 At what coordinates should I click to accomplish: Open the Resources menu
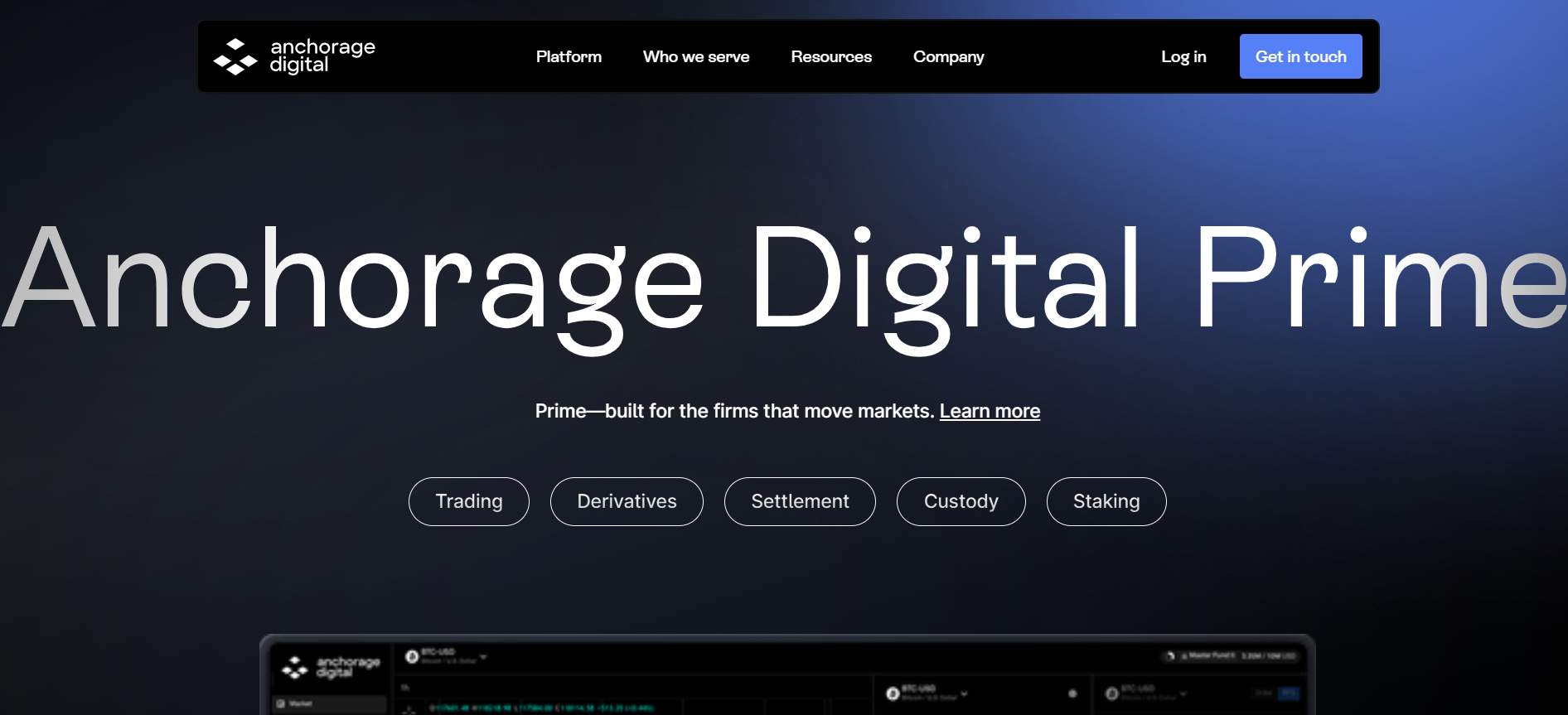831,56
